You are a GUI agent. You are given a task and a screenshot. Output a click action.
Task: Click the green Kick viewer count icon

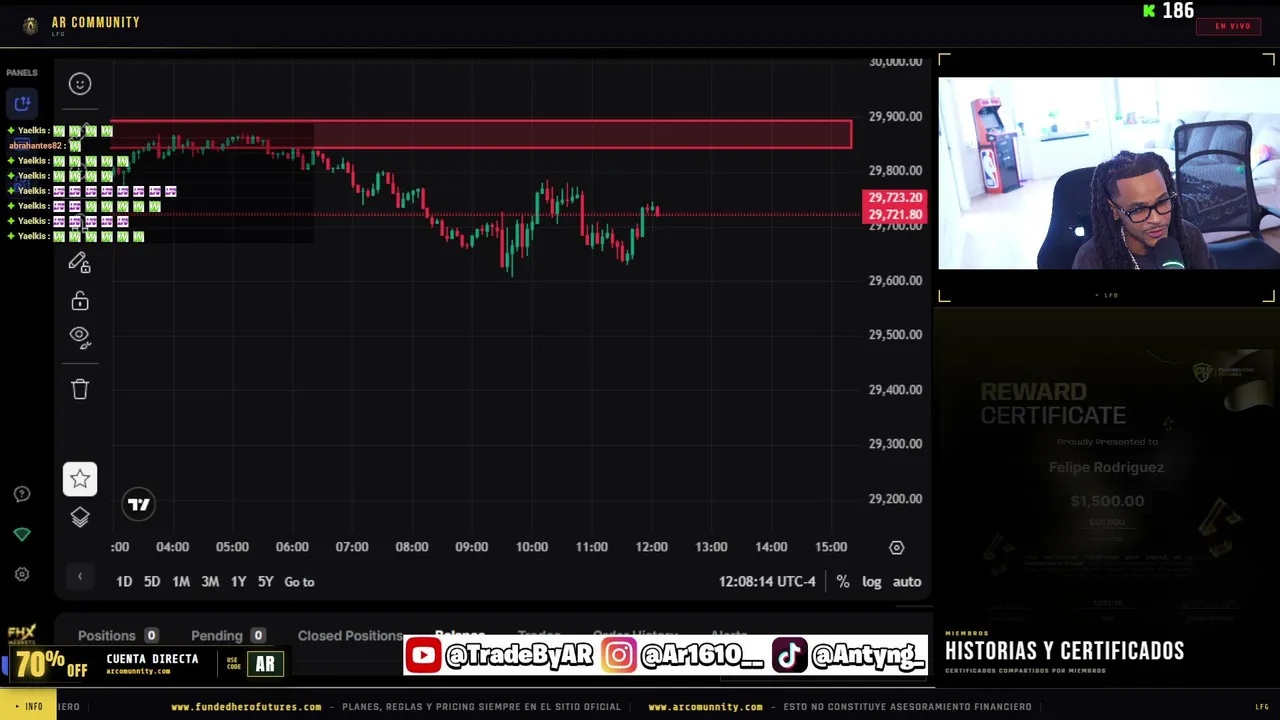pyautogui.click(x=1149, y=11)
